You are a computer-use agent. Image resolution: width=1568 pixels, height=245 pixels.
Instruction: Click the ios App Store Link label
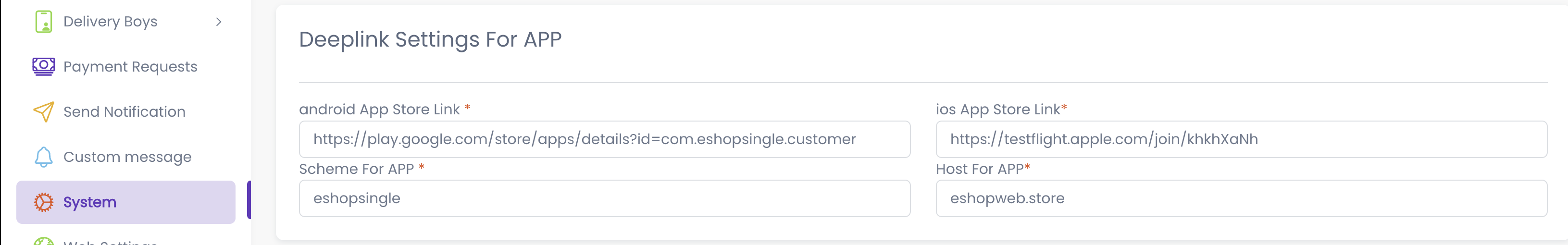pyautogui.click(x=997, y=110)
